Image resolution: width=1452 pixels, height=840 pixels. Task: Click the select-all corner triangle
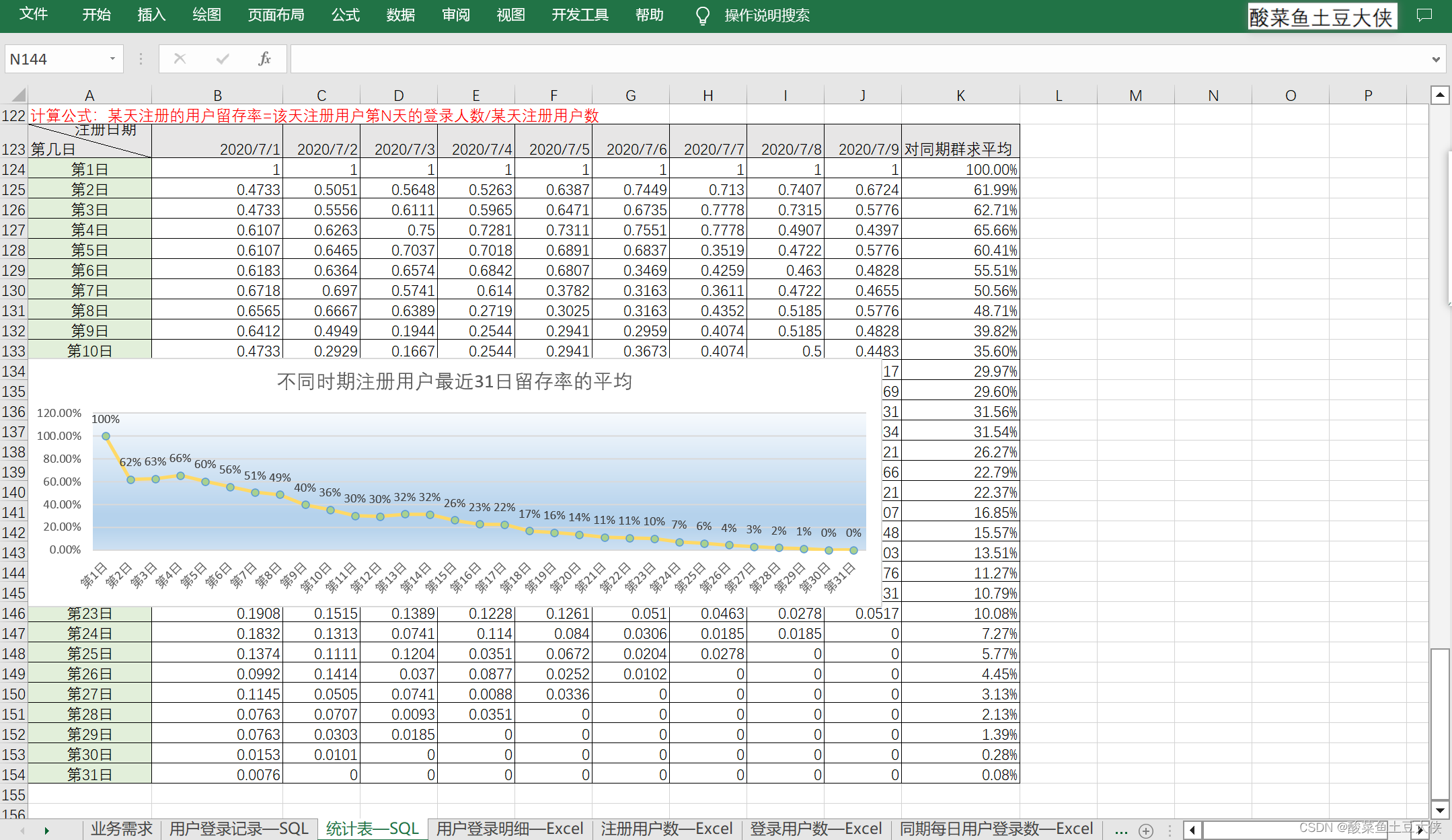coord(18,95)
